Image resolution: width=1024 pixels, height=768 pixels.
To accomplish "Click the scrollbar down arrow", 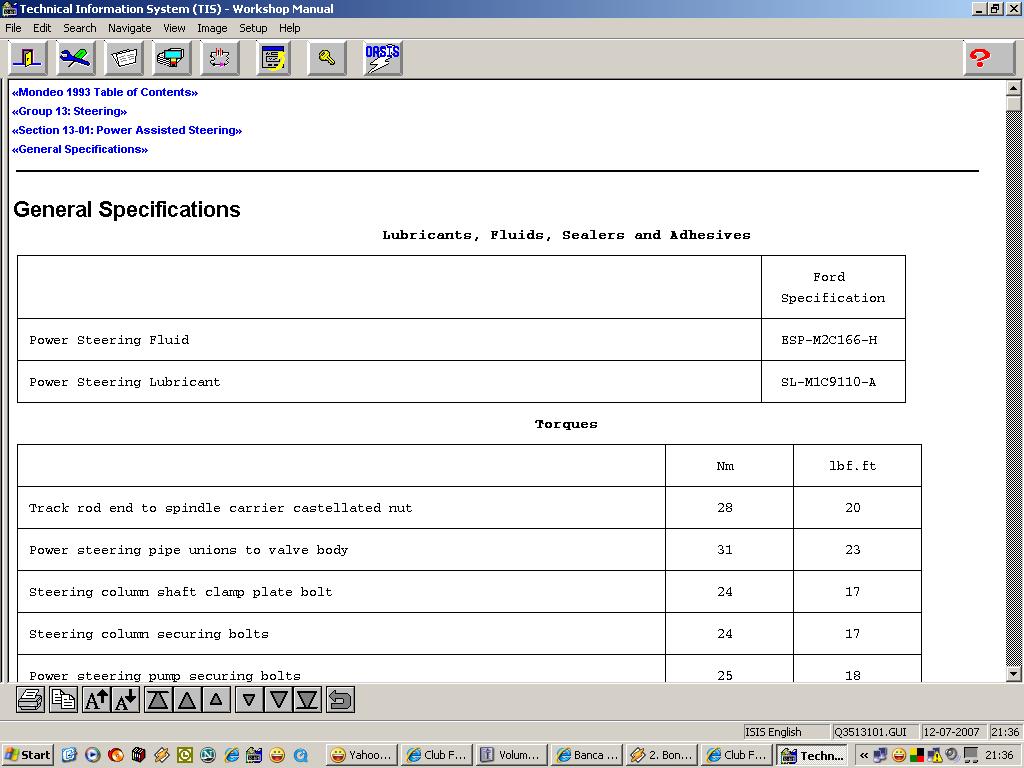I will [1014, 675].
